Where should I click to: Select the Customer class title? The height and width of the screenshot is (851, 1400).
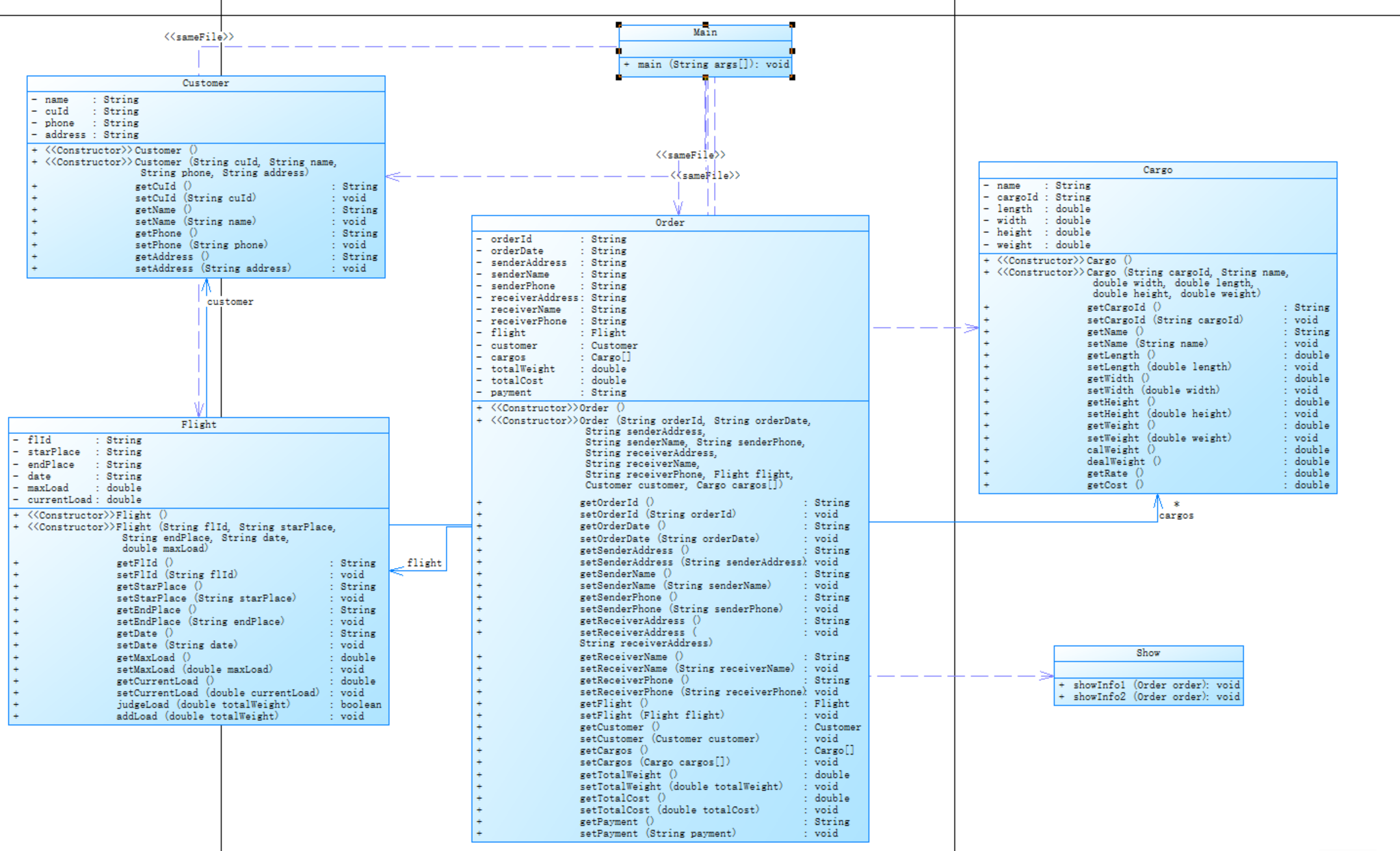205,83
